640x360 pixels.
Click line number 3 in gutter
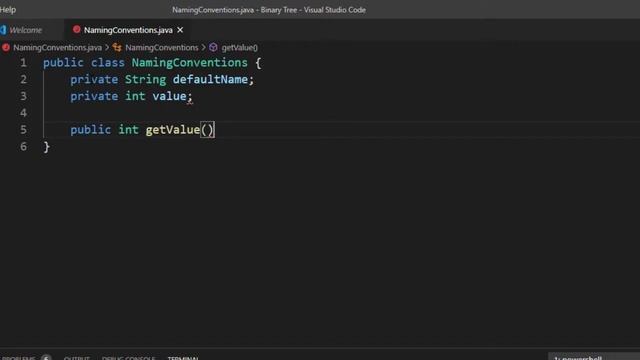coord(23,96)
